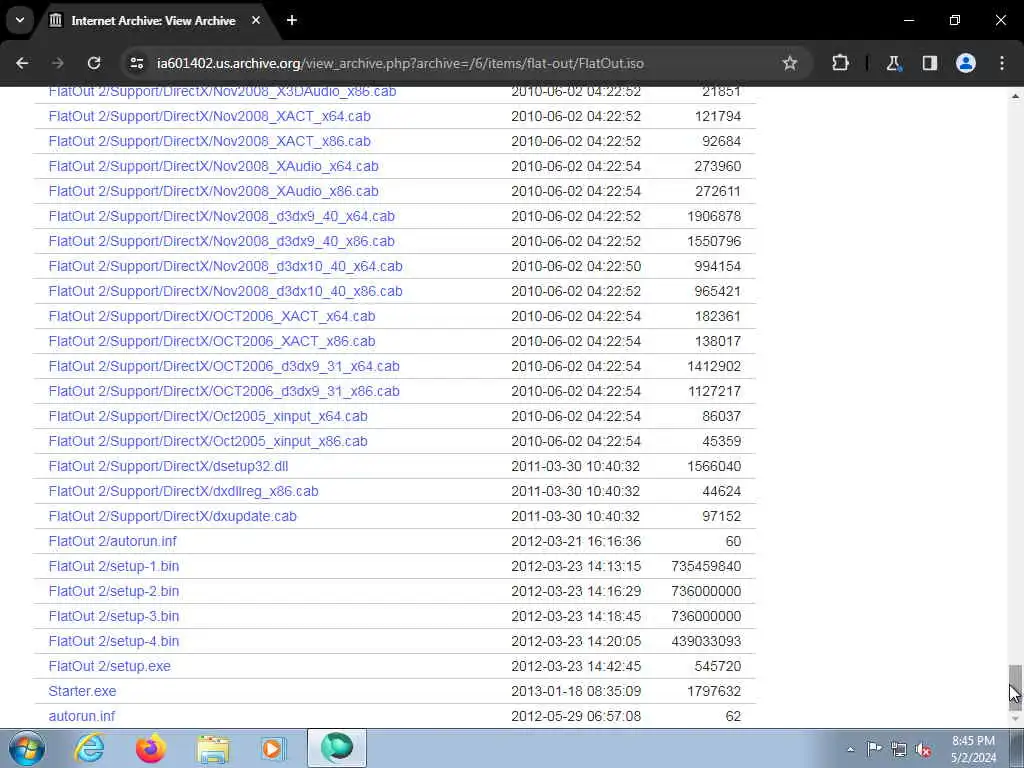Click the size value 1566040

click(714, 466)
